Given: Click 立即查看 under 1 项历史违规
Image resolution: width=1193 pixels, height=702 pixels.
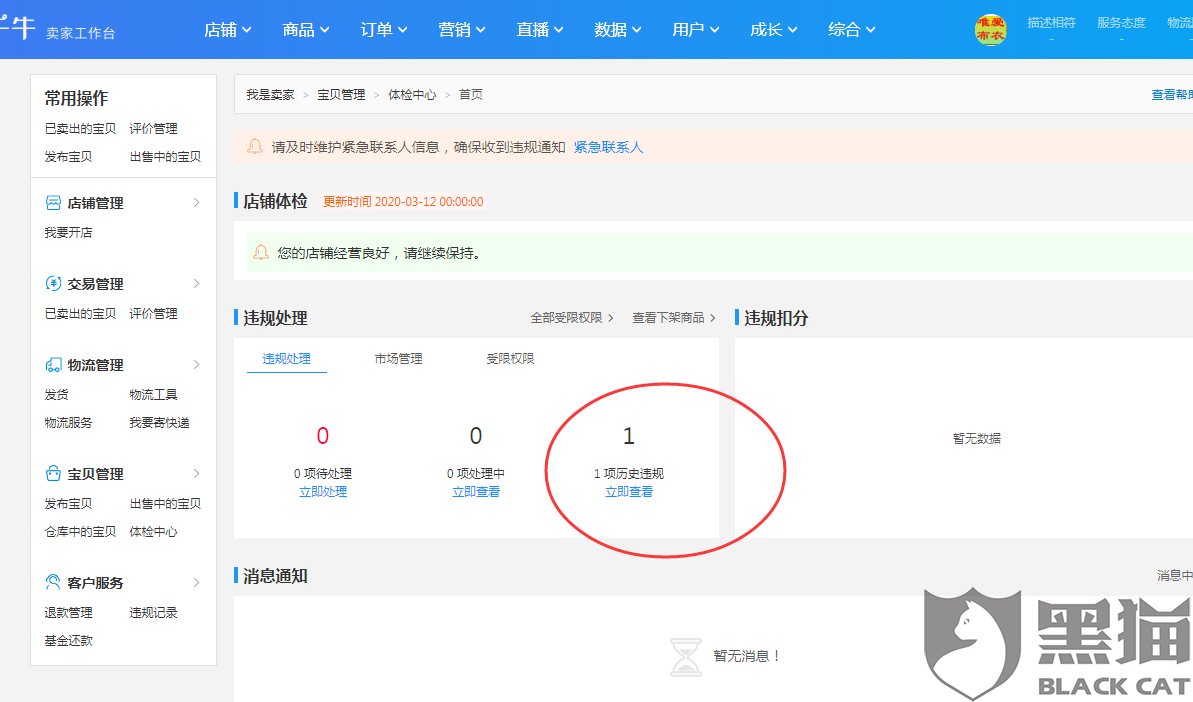Looking at the screenshot, I should click(628, 492).
